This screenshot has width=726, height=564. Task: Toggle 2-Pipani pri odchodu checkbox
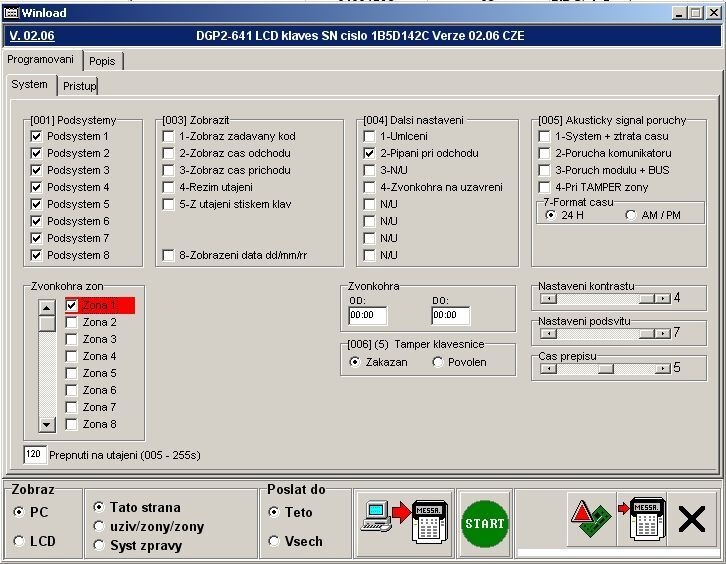tap(370, 154)
